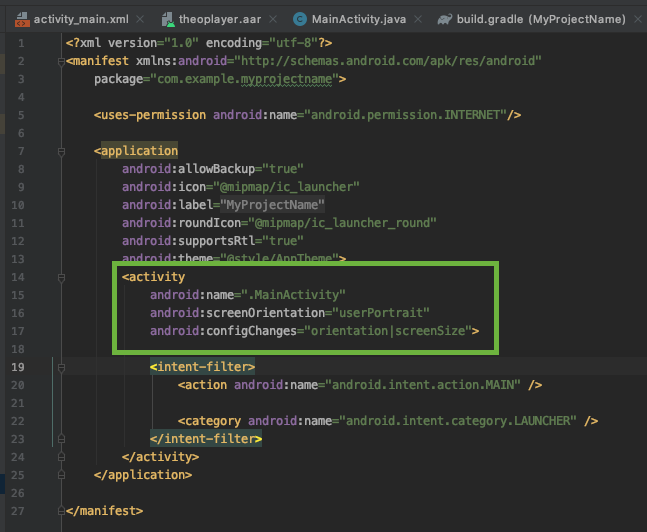This screenshot has width=647, height=532.
Task: Switch to the activity_main.xml tab
Action: [75, 19]
